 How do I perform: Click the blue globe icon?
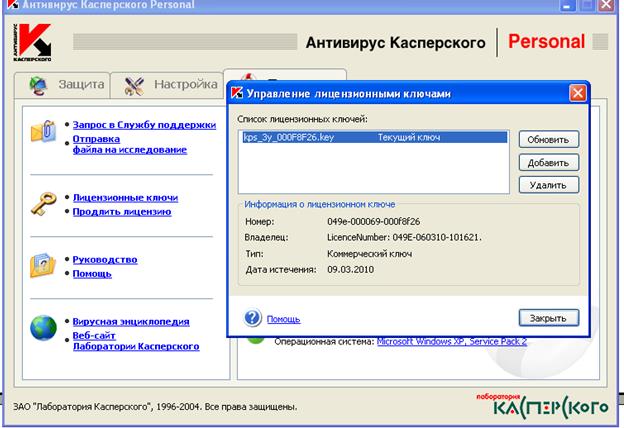pyautogui.click(x=43, y=328)
